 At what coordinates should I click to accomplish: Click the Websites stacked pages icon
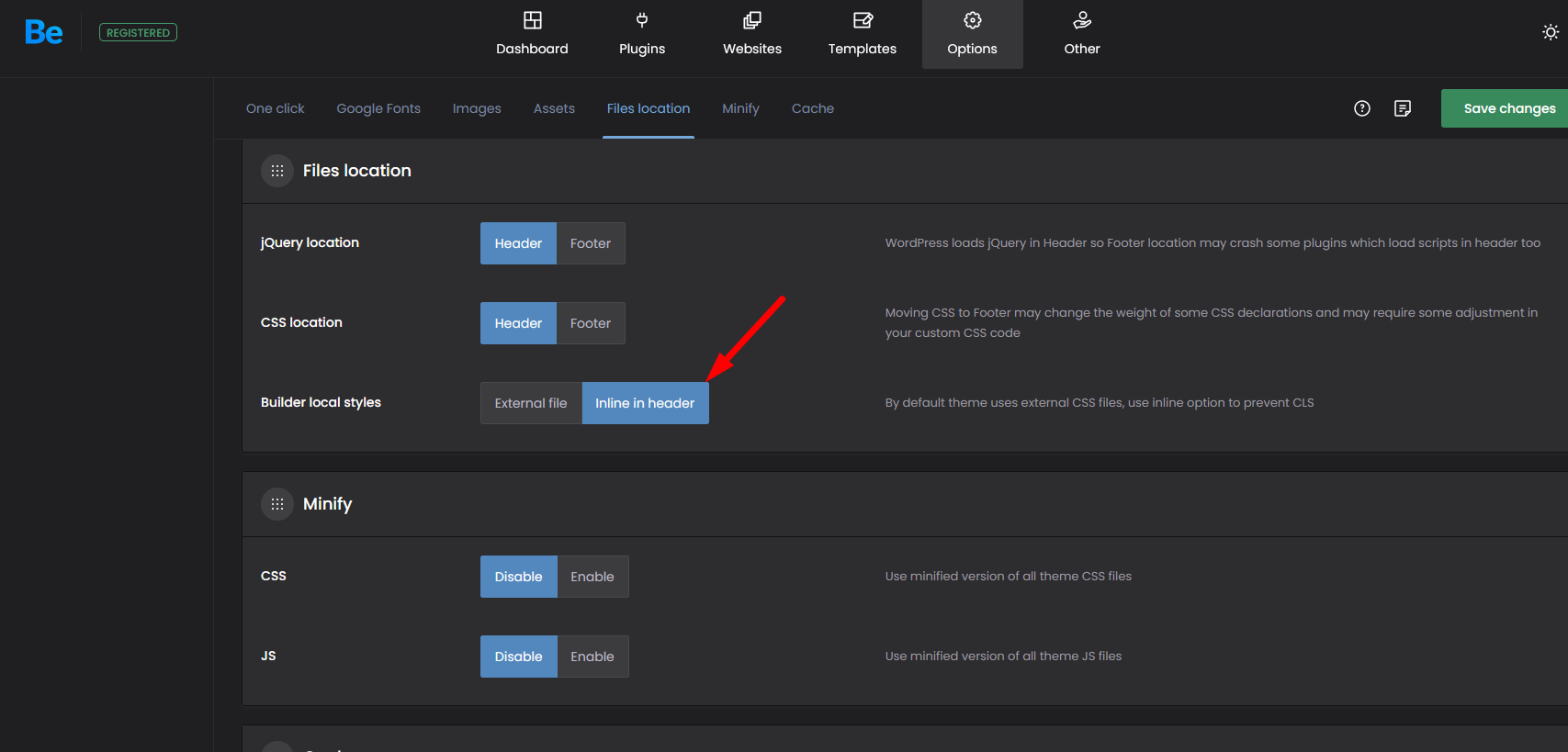[x=752, y=20]
